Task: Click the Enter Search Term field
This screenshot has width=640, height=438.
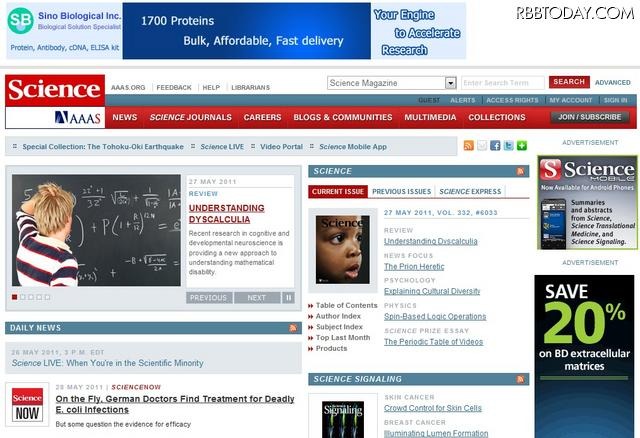Action: [x=502, y=83]
